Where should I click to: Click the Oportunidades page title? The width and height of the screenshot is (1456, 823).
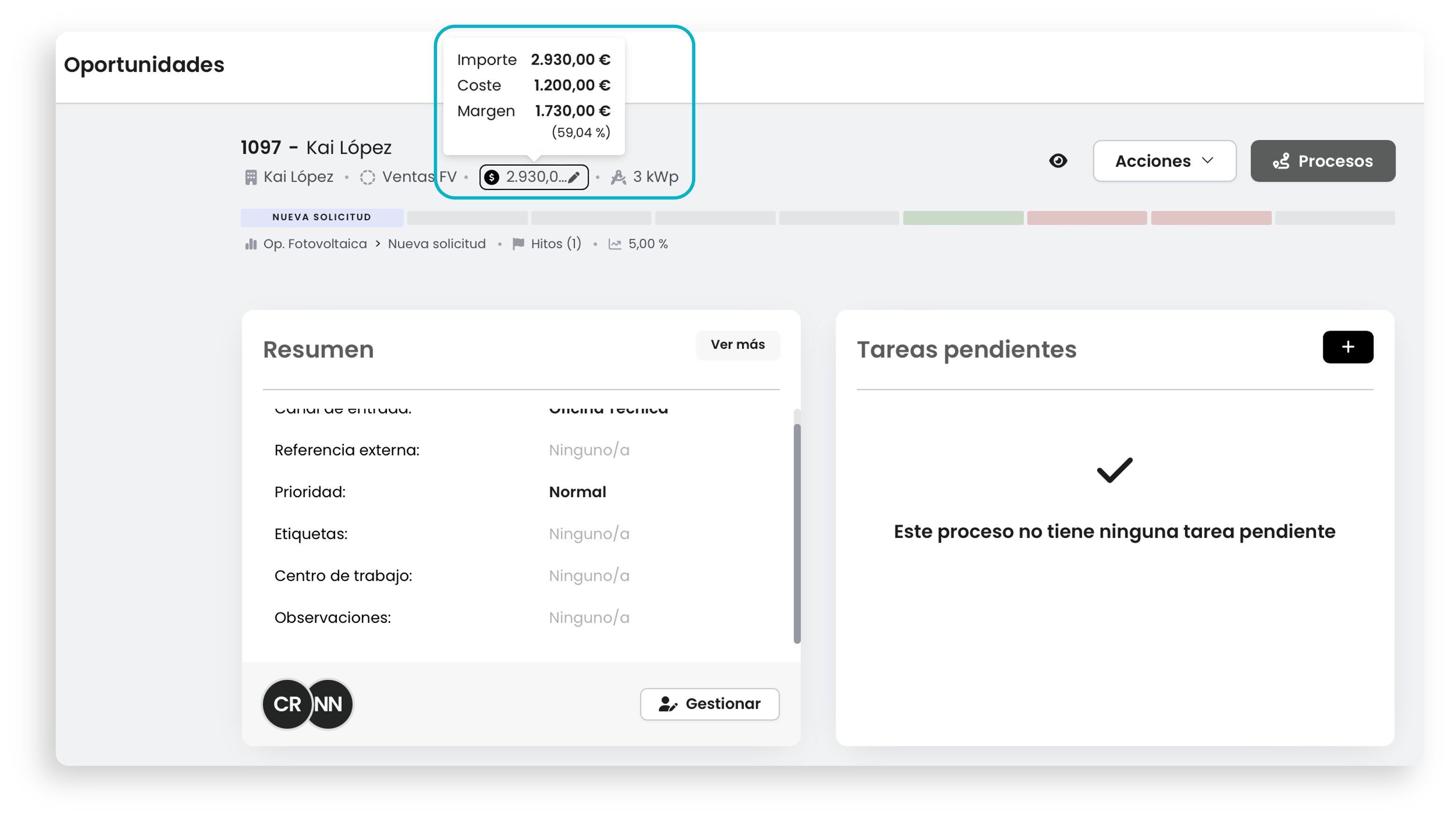[x=144, y=65]
